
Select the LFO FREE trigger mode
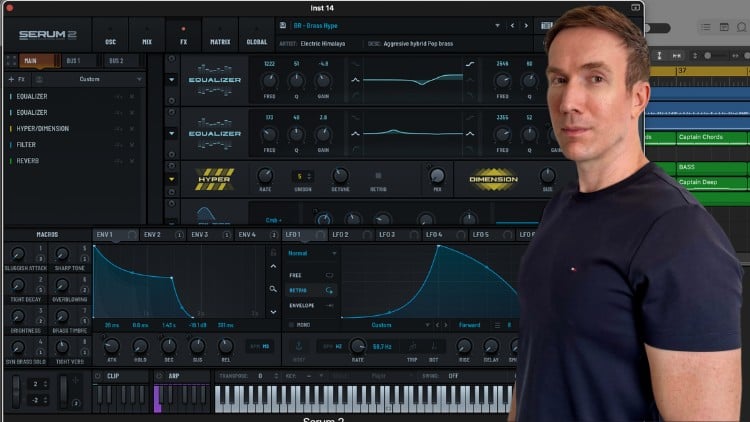311,276
